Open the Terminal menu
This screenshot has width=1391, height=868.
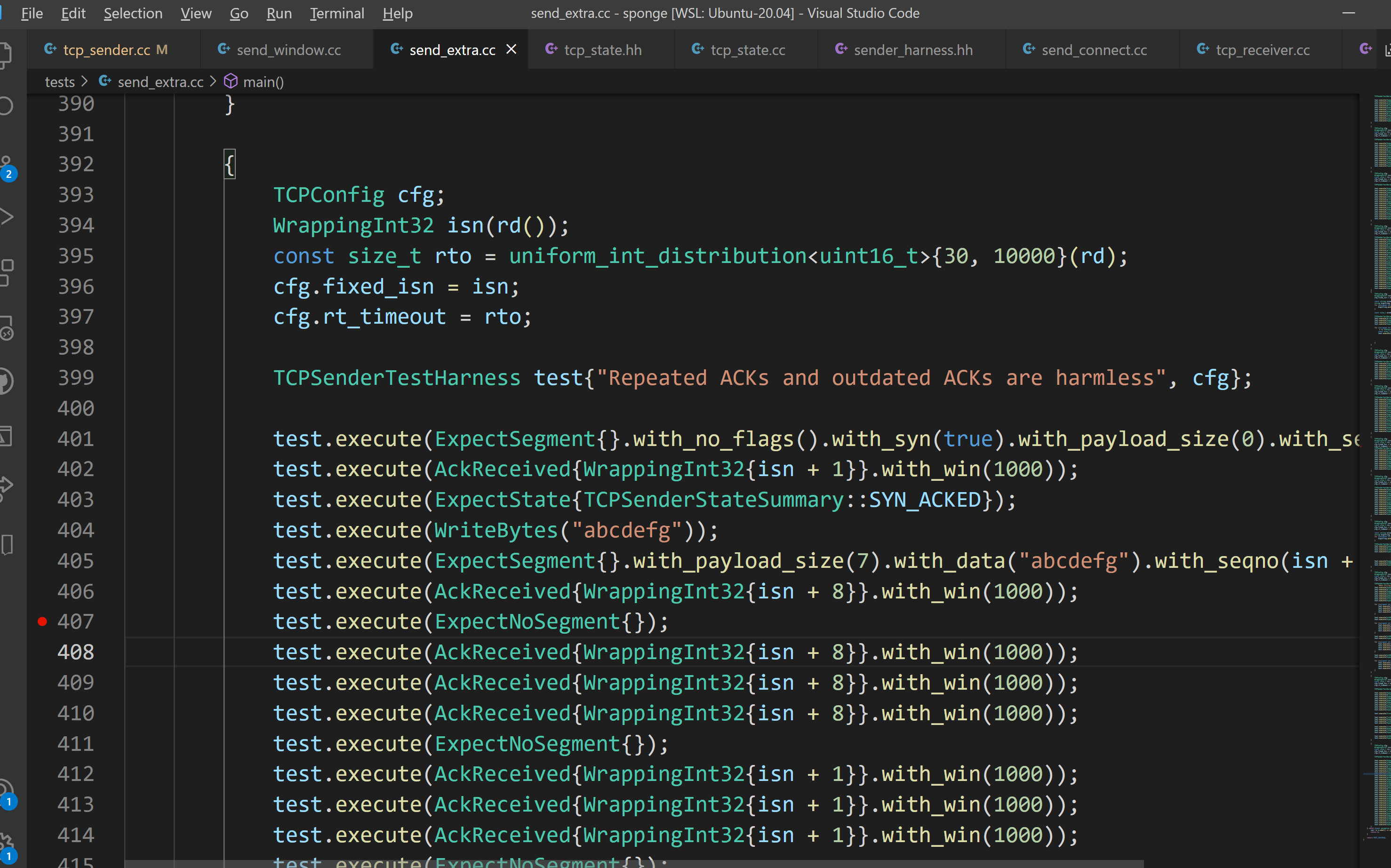(x=337, y=13)
